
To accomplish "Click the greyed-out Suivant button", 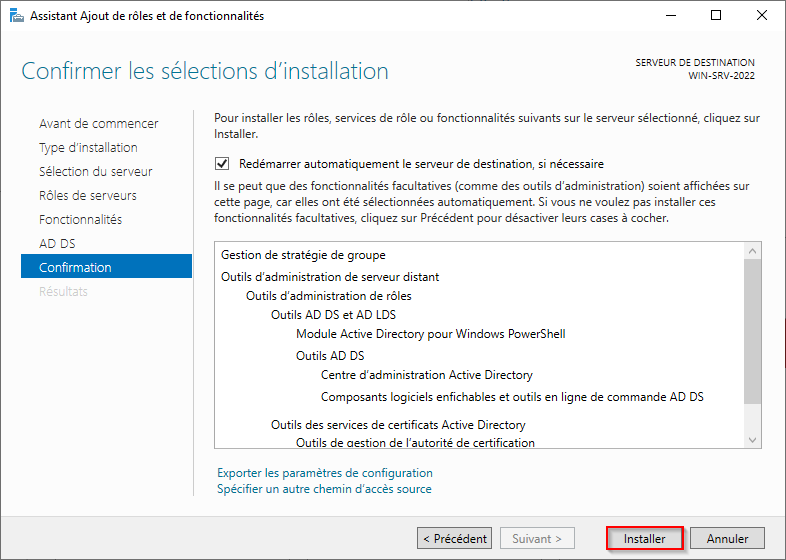I will tap(537, 538).
